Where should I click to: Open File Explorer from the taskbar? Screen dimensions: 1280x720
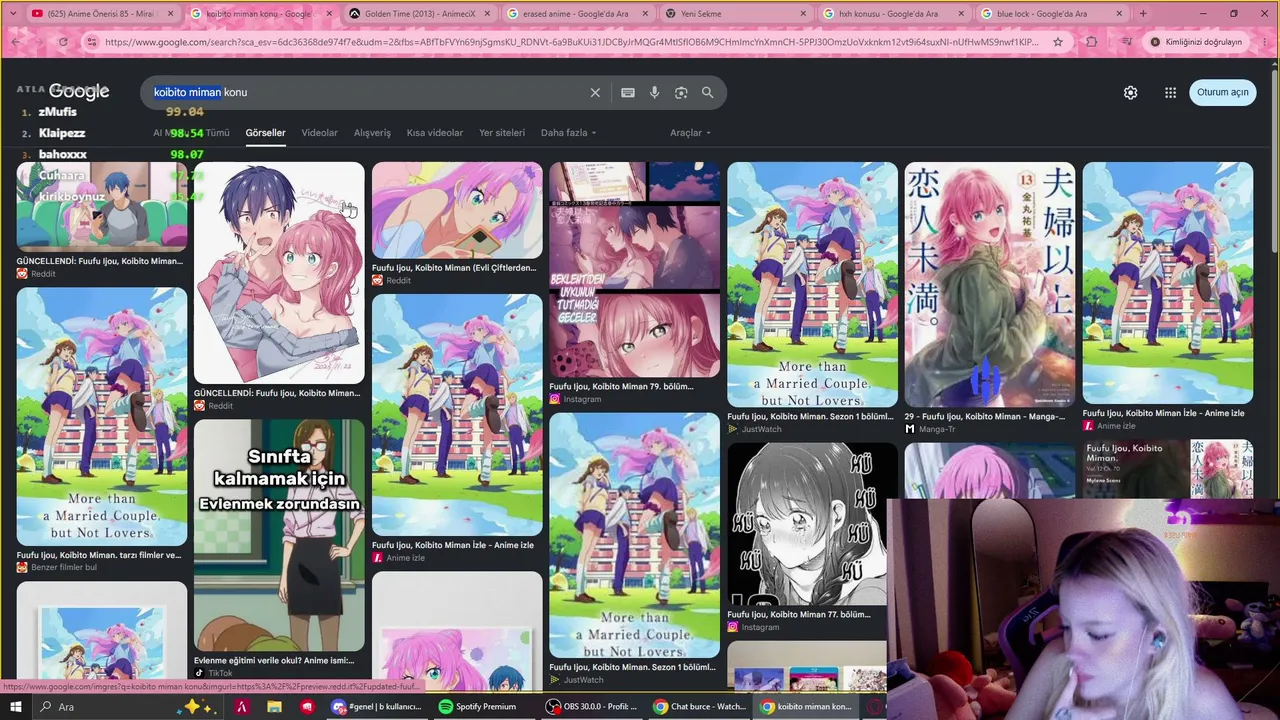pos(274,707)
